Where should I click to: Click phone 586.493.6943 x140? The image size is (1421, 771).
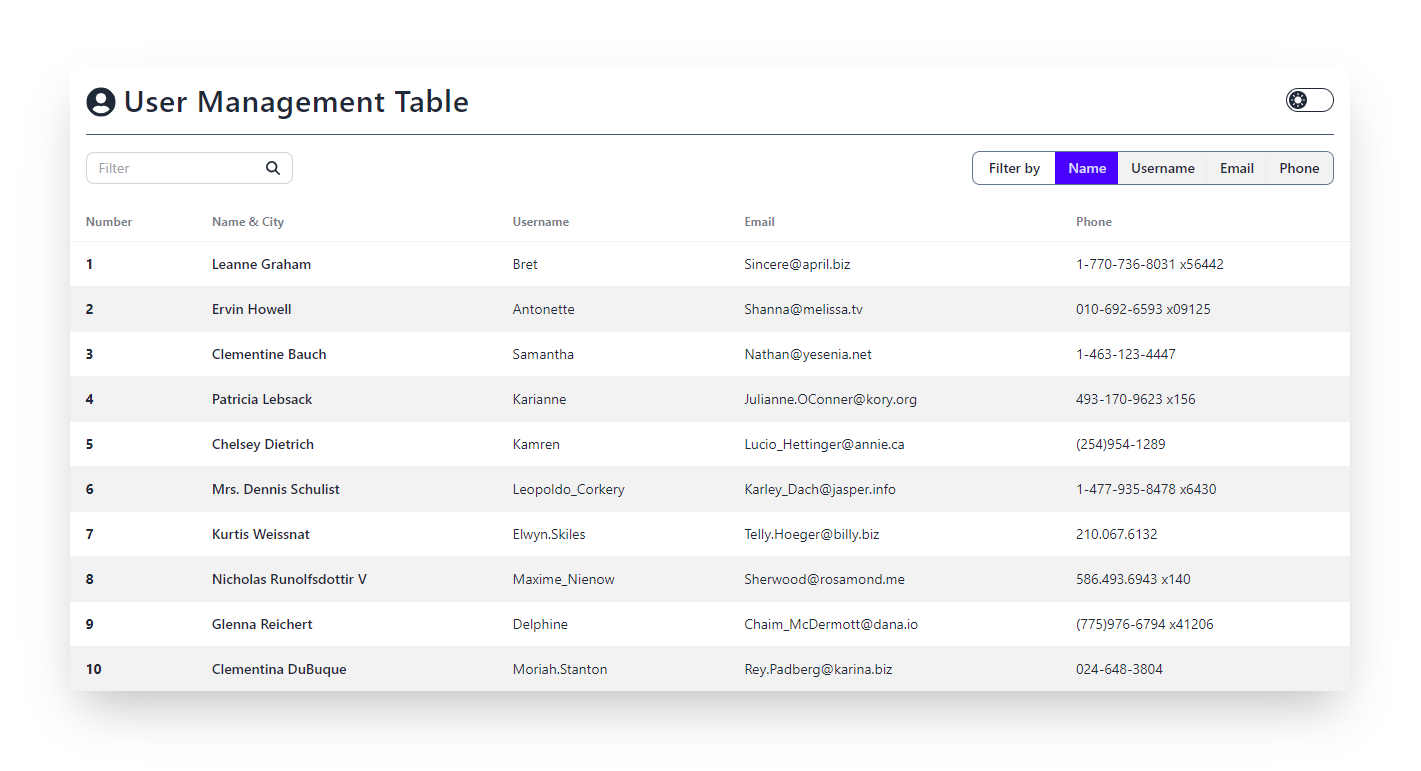[1133, 579]
